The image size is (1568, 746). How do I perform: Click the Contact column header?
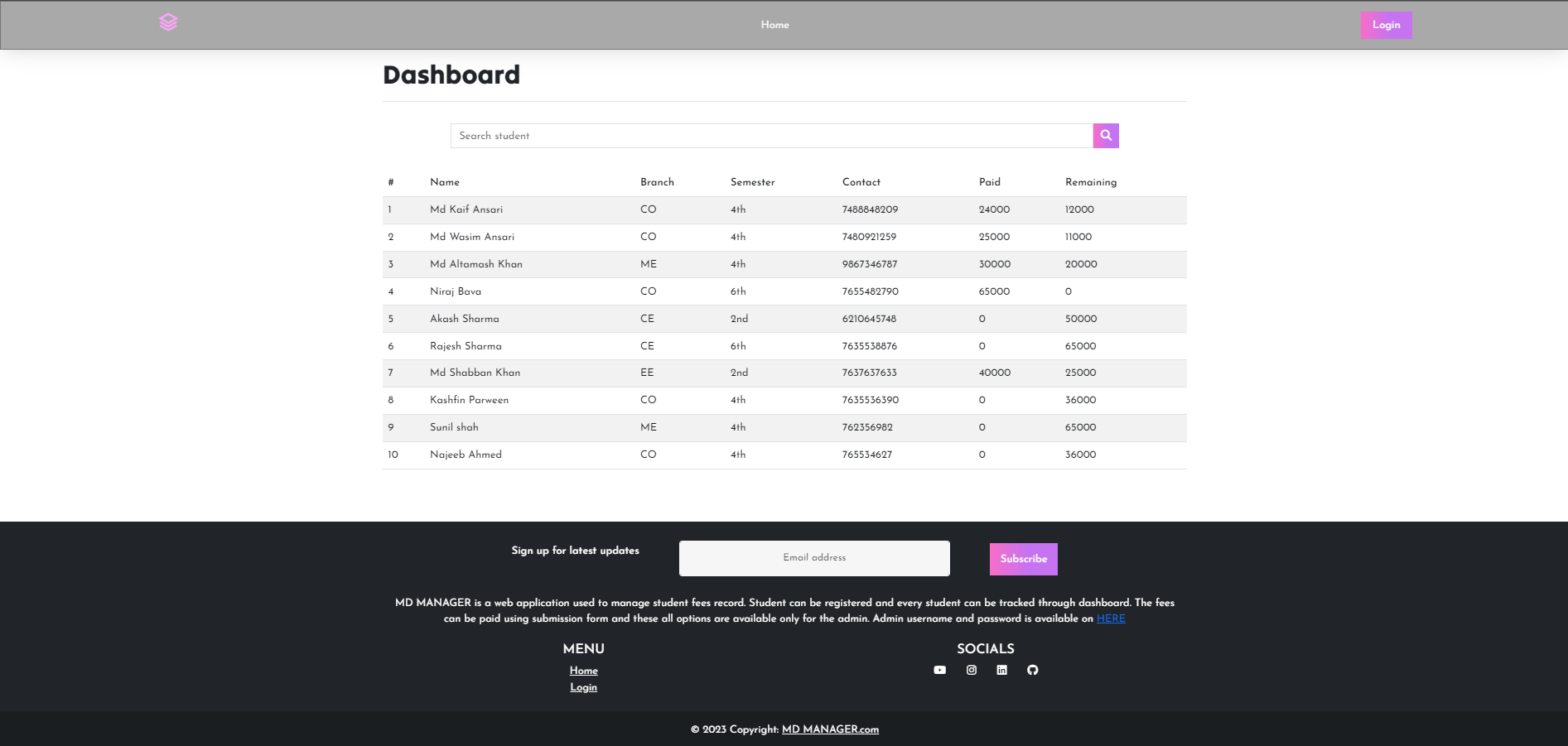coord(861,182)
